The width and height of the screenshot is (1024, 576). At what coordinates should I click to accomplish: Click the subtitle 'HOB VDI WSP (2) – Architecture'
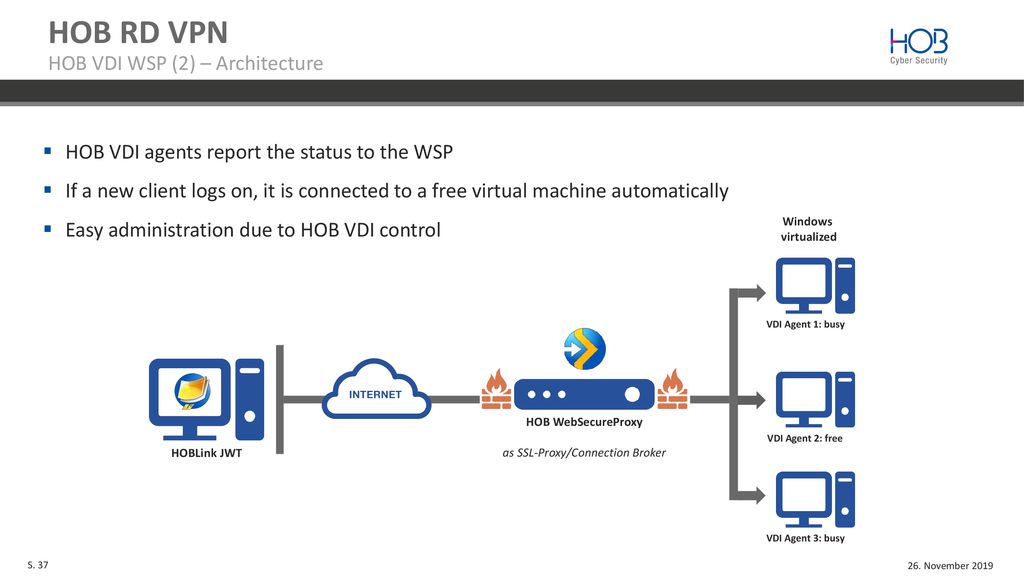point(185,63)
